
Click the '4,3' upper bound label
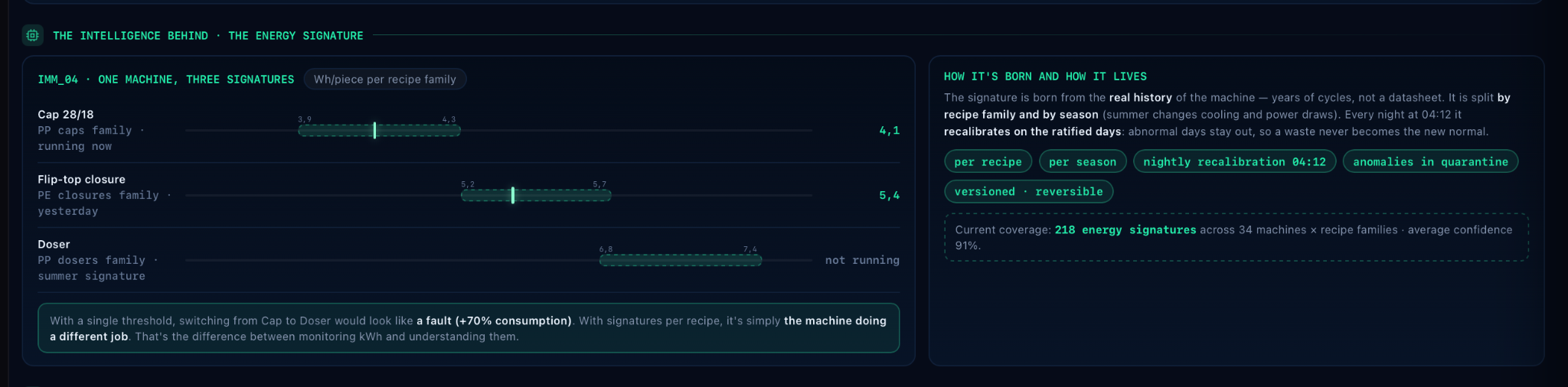(x=449, y=120)
